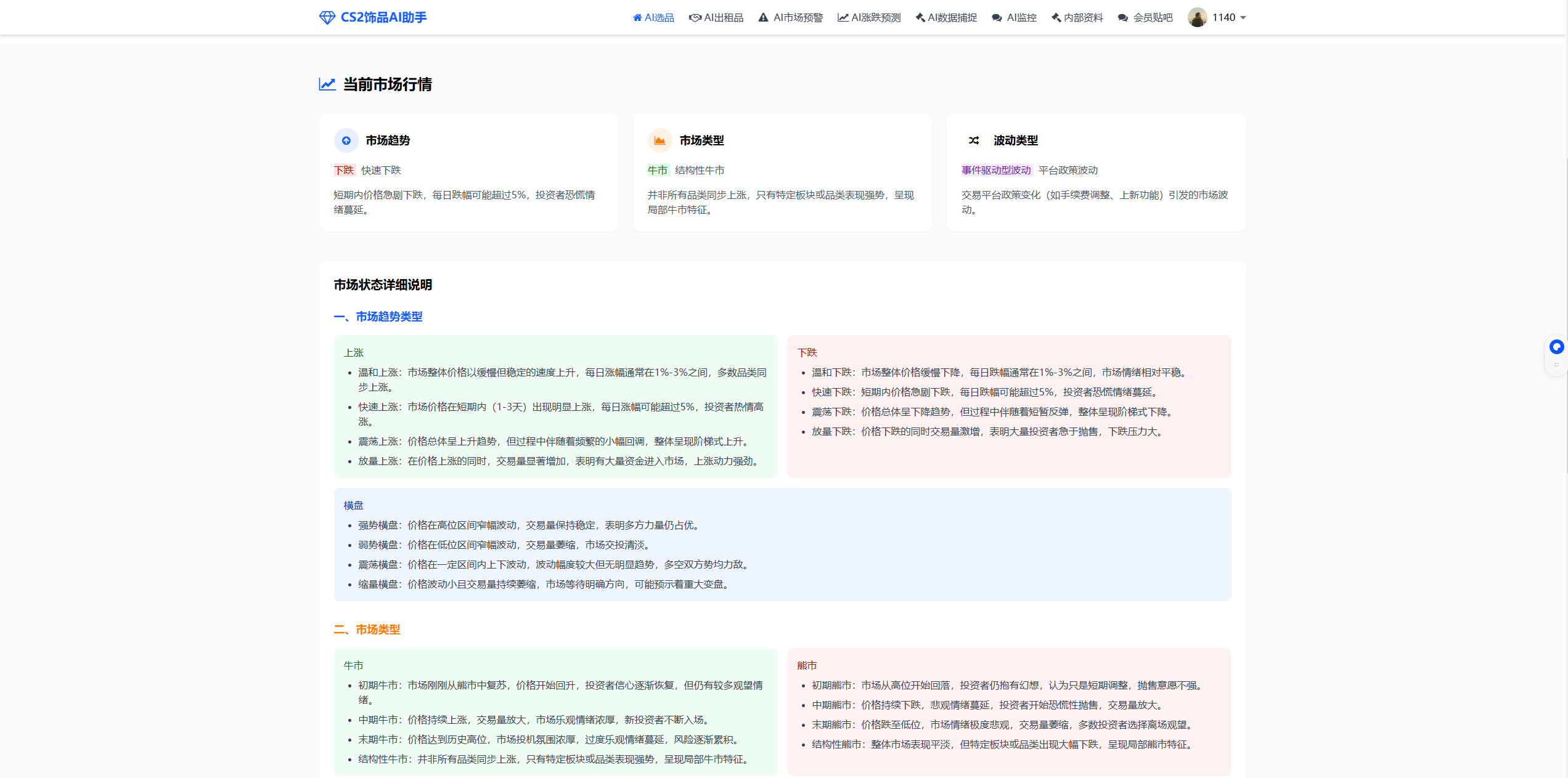
Task: Click the chart icon next to 当前市场行情 heading
Action: (x=327, y=84)
